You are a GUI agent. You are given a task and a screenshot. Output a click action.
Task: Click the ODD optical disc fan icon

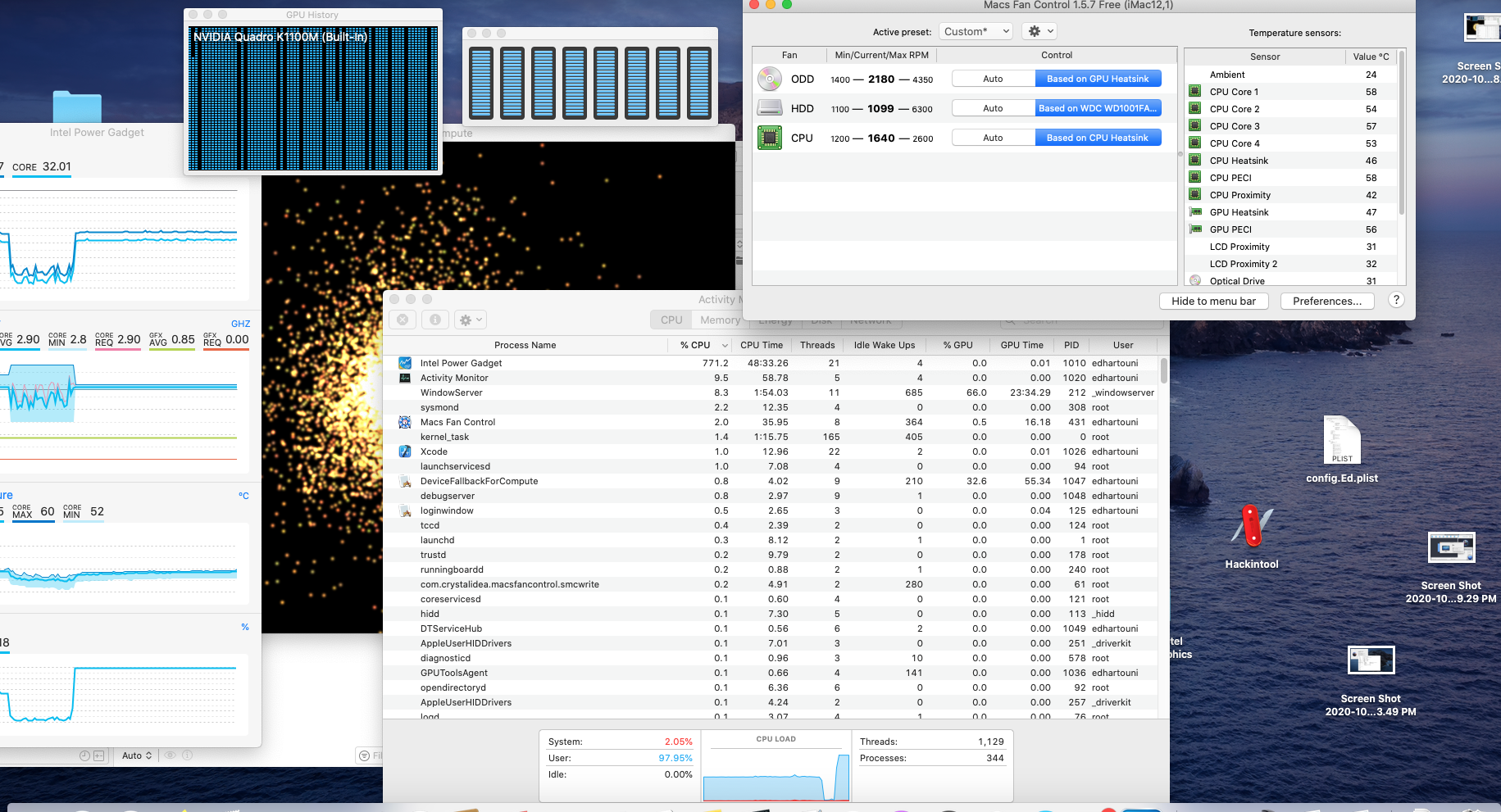point(769,79)
